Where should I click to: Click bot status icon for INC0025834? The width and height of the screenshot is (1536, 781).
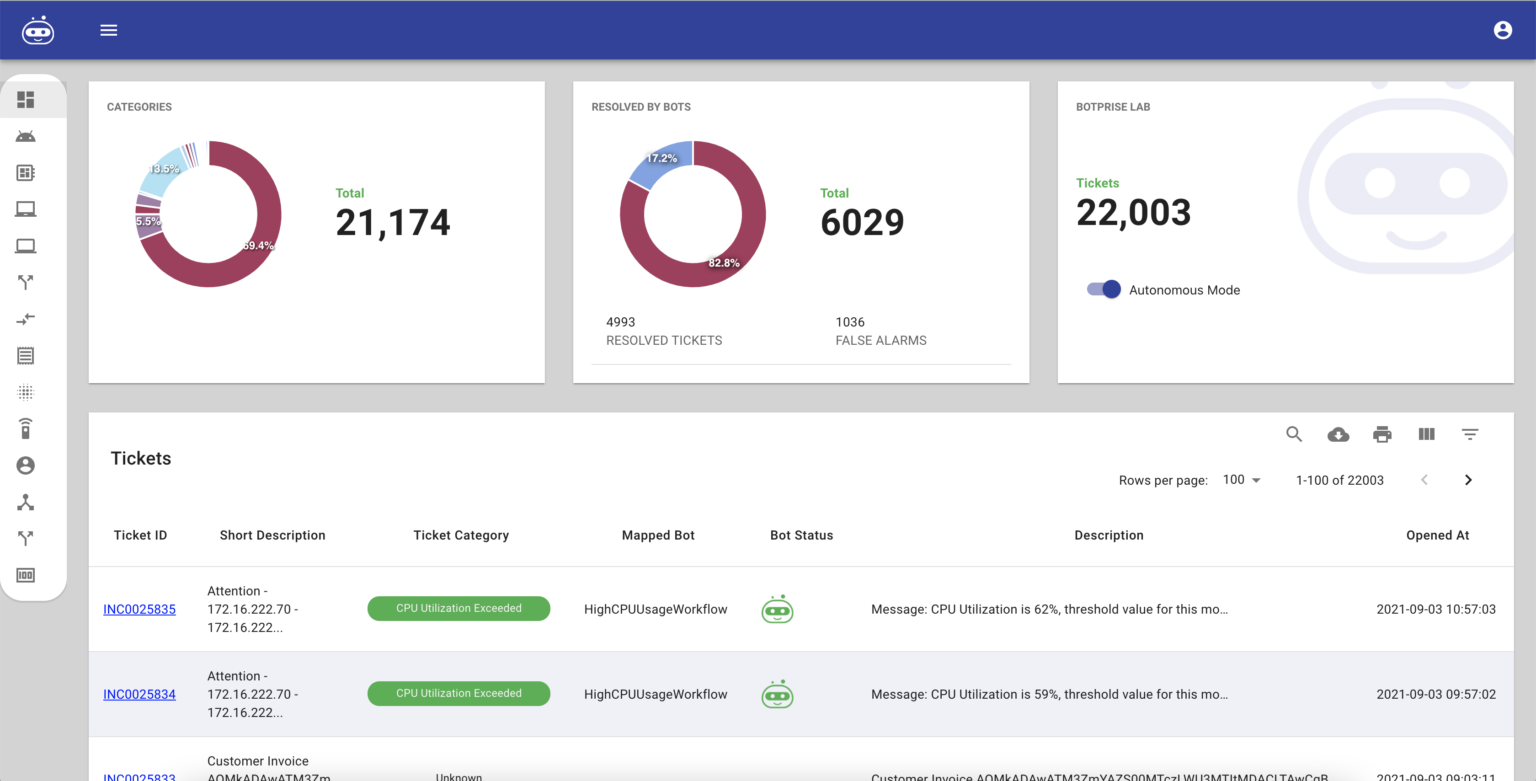(x=777, y=694)
